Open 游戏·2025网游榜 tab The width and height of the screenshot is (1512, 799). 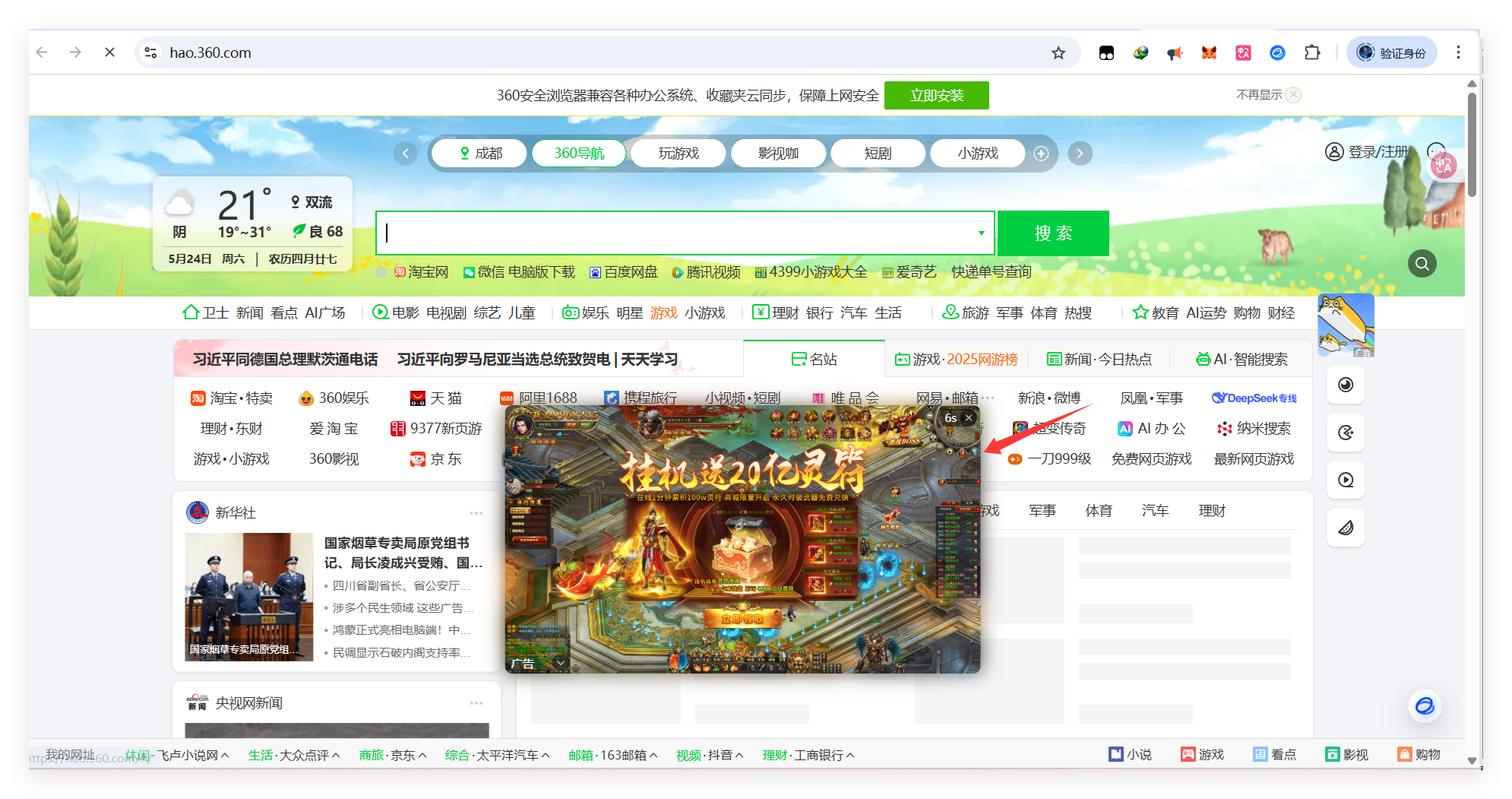[x=957, y=359]
